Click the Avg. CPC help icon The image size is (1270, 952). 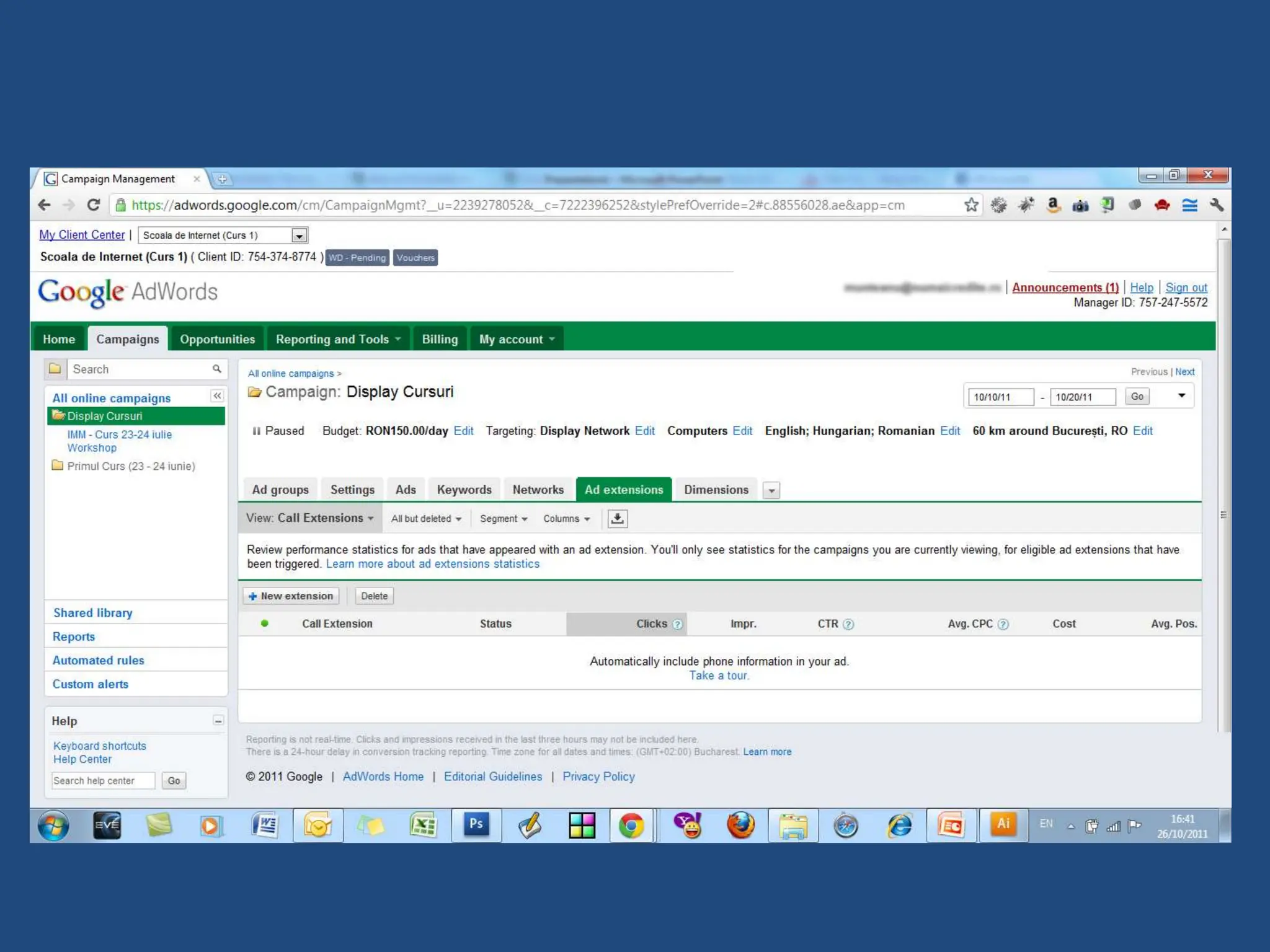[x=1003, y=624]
